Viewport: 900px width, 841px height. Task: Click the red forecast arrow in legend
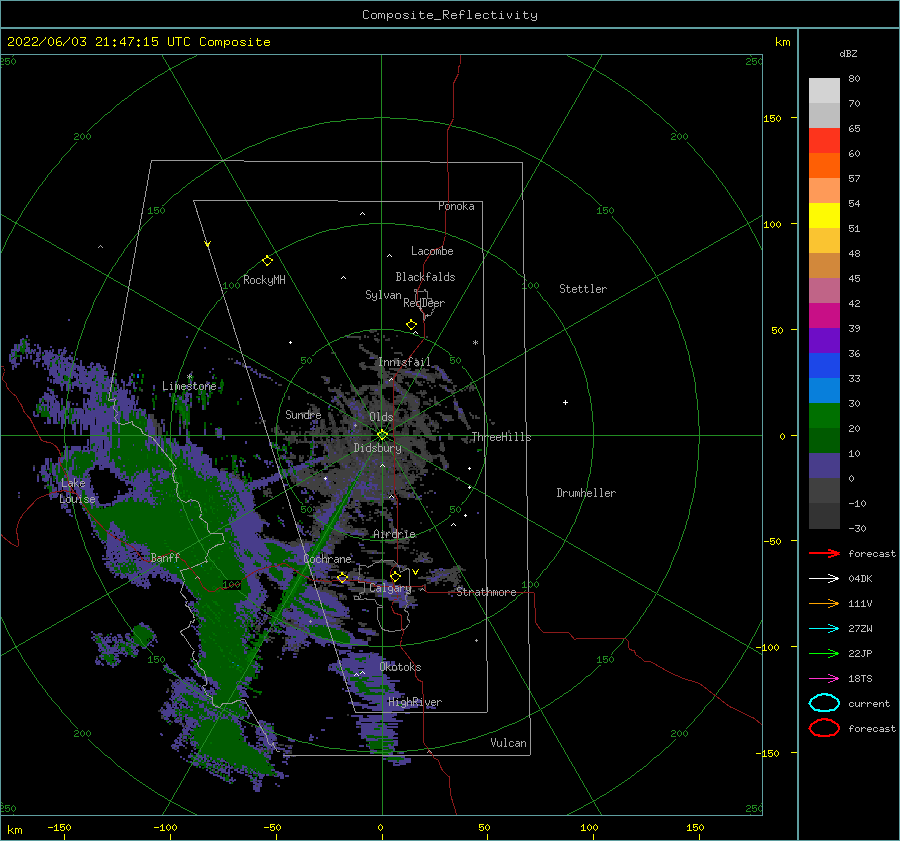(824, 553)
